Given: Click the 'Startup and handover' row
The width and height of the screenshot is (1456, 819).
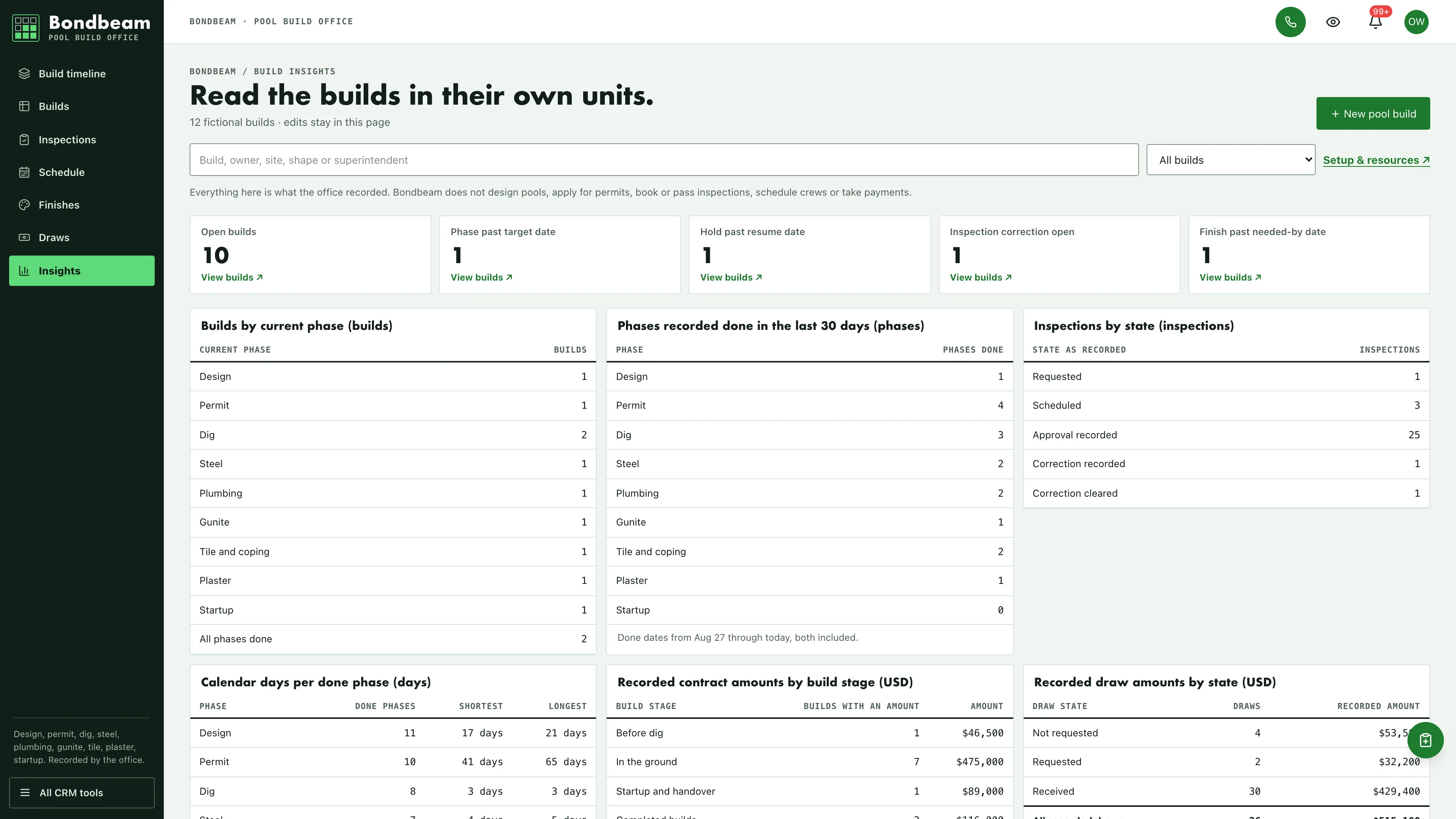Looking at the screenshot, I should click(x=810, y=791).
